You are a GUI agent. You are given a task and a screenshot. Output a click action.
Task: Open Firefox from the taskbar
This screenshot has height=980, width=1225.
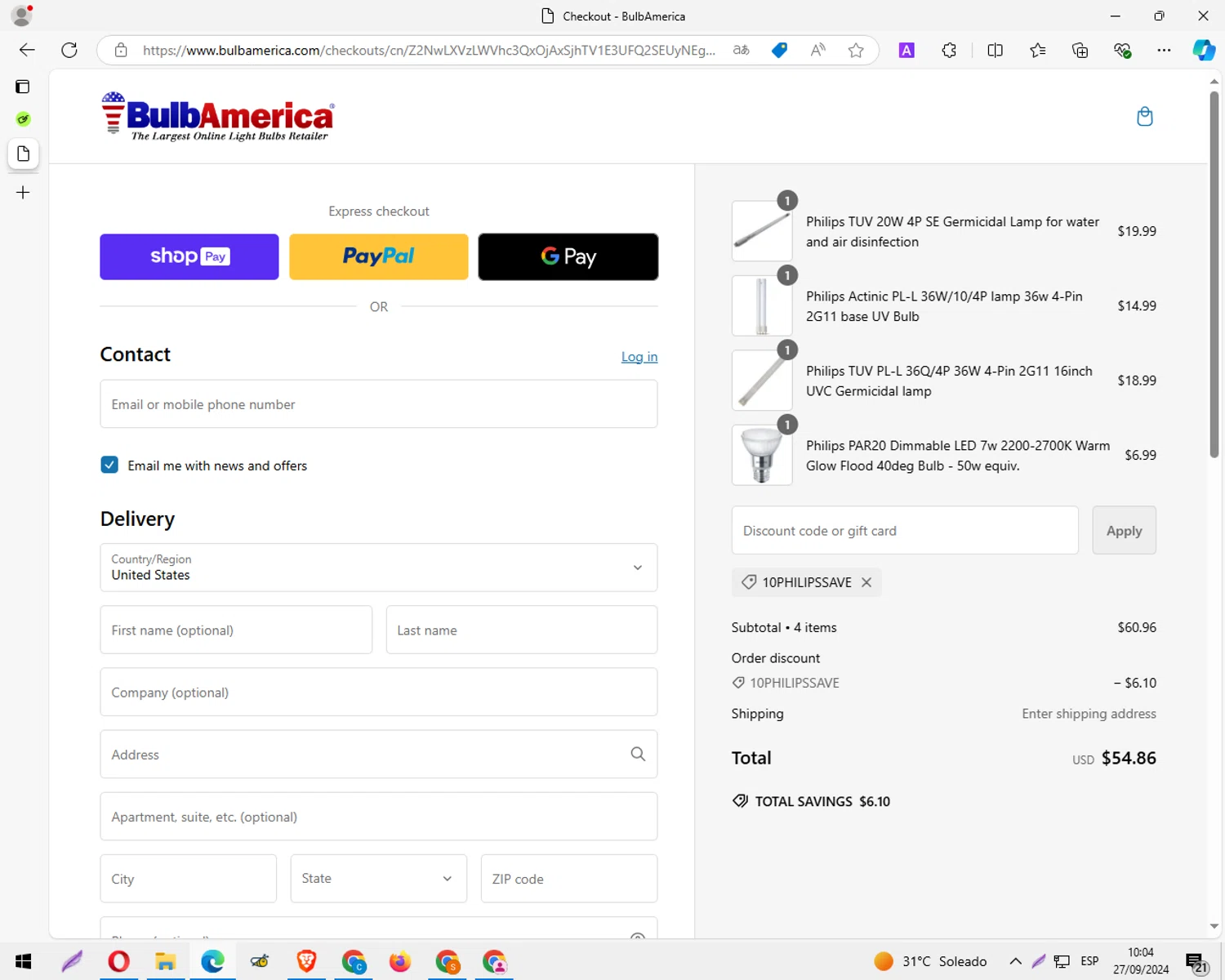pyautogui.click(x=400, y=961)
